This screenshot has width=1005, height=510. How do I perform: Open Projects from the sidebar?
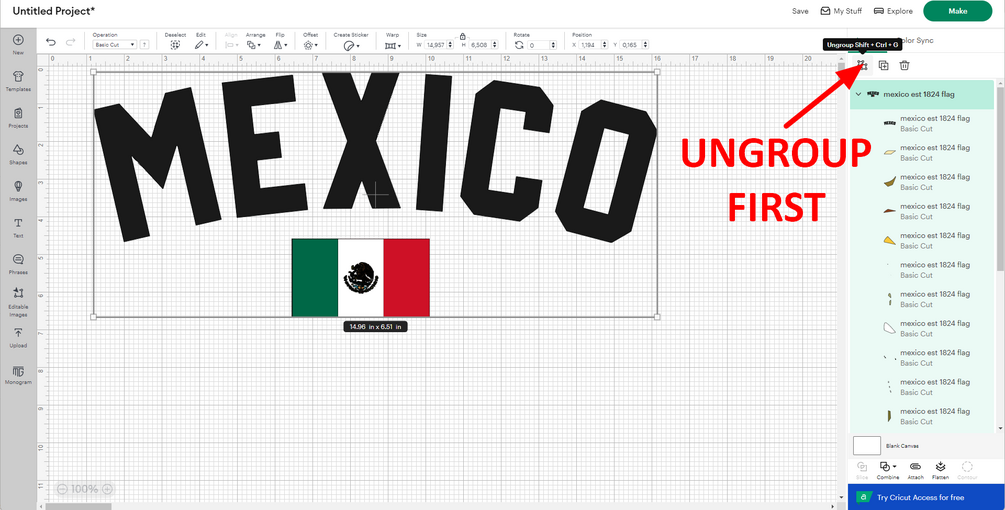pos(18,117)
